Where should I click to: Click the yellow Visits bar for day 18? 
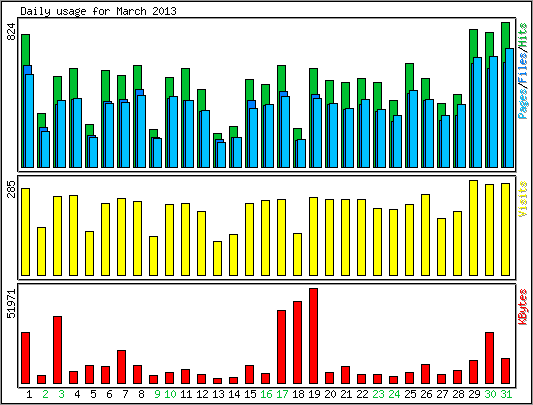[297, 254]
